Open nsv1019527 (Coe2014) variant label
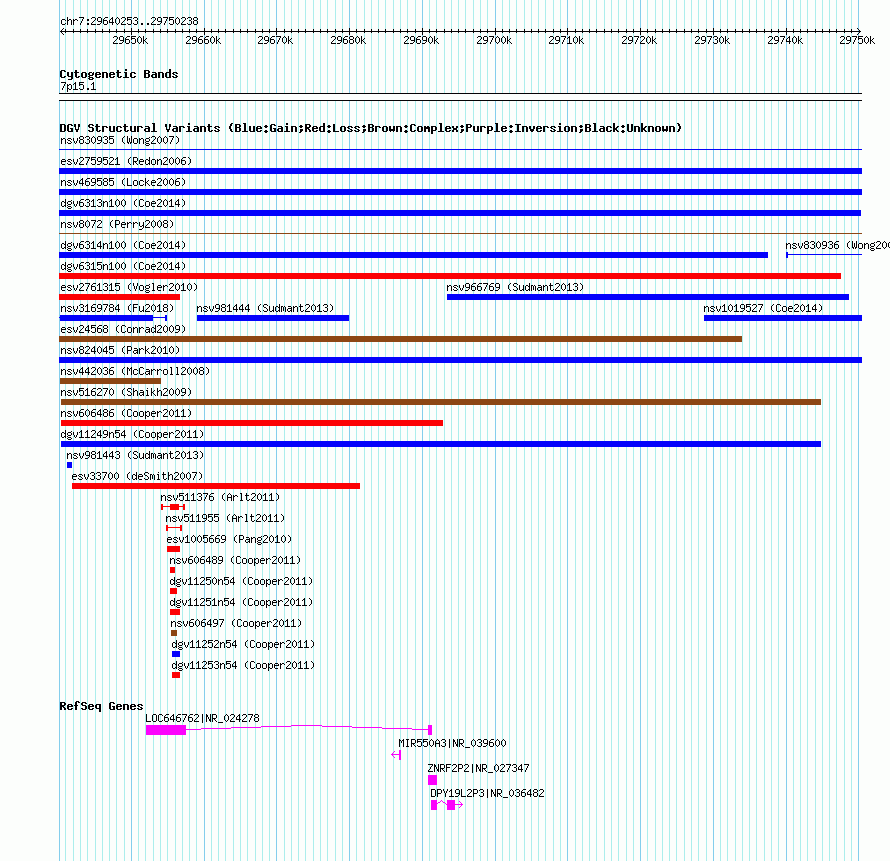The width and height of the screenshot is (890, 861). (x=763, y=308)
